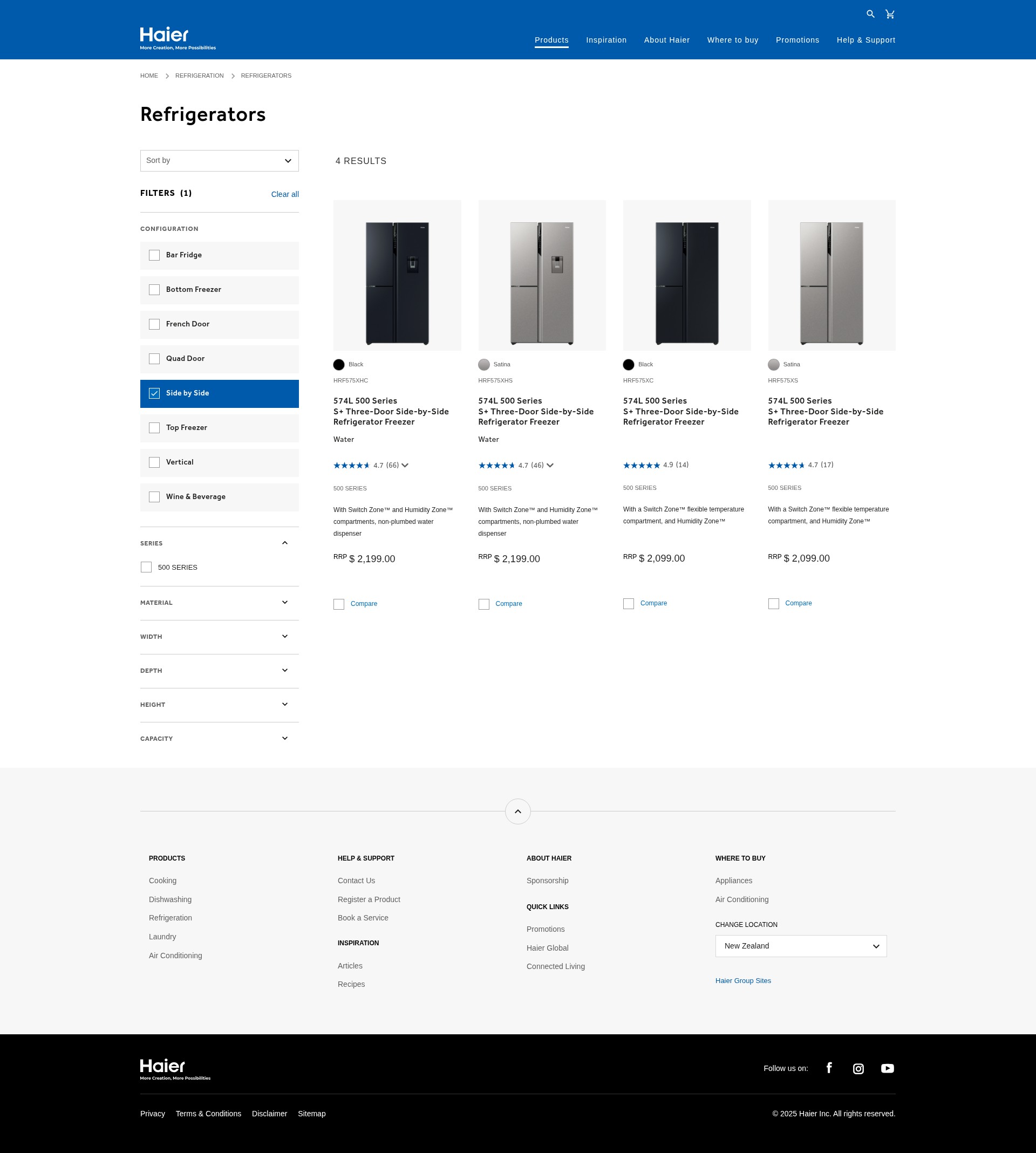This screenshot has width=1036, height=1153.
Task: Open Connected Living footer link
Action: coord(556,966)
